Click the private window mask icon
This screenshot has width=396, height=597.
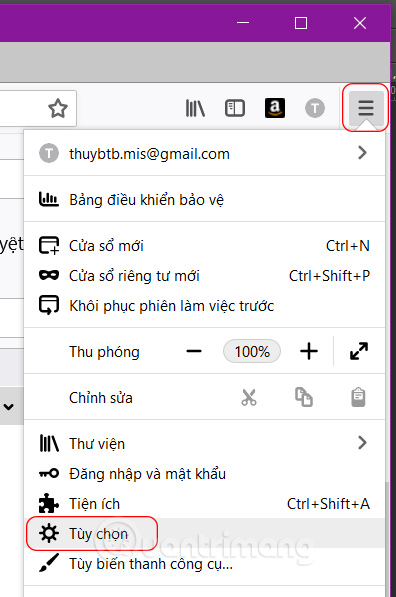tap(49, 275)
